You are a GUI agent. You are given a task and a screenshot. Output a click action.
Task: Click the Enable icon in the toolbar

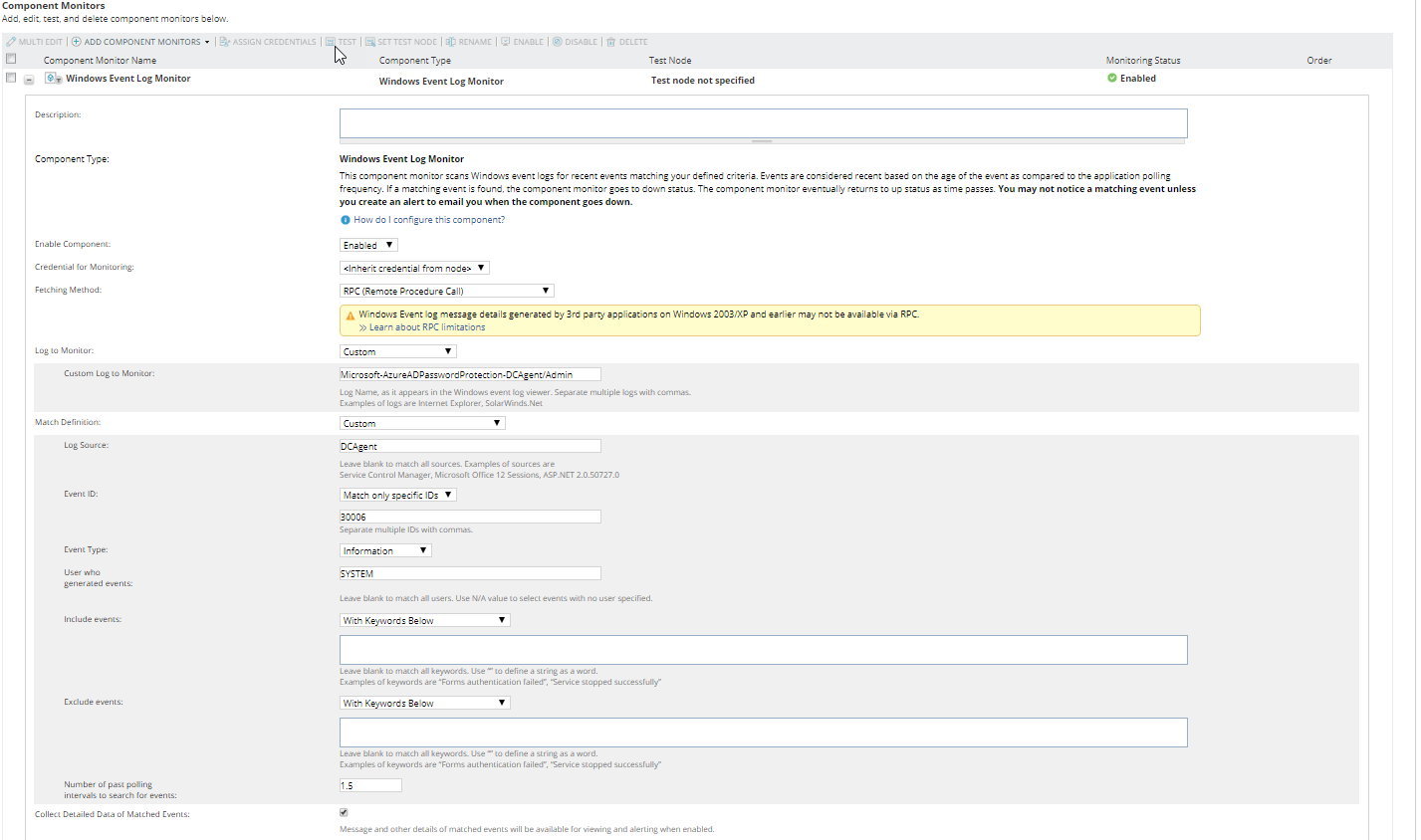(506, 42)
